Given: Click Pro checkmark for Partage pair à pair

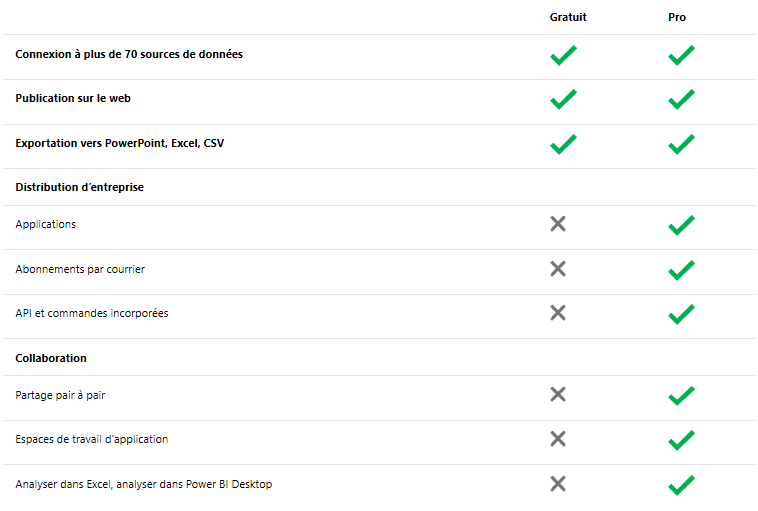Looking at the screenshot, I should tap(681, 395).
